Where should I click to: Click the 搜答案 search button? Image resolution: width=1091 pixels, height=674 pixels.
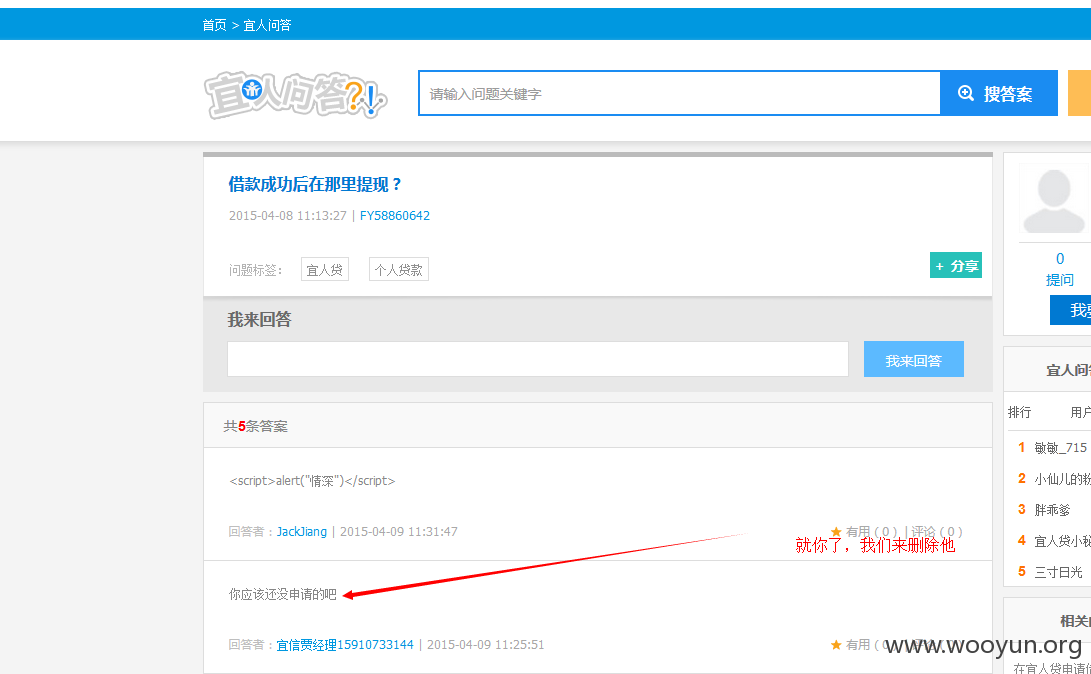click(998, 93)
